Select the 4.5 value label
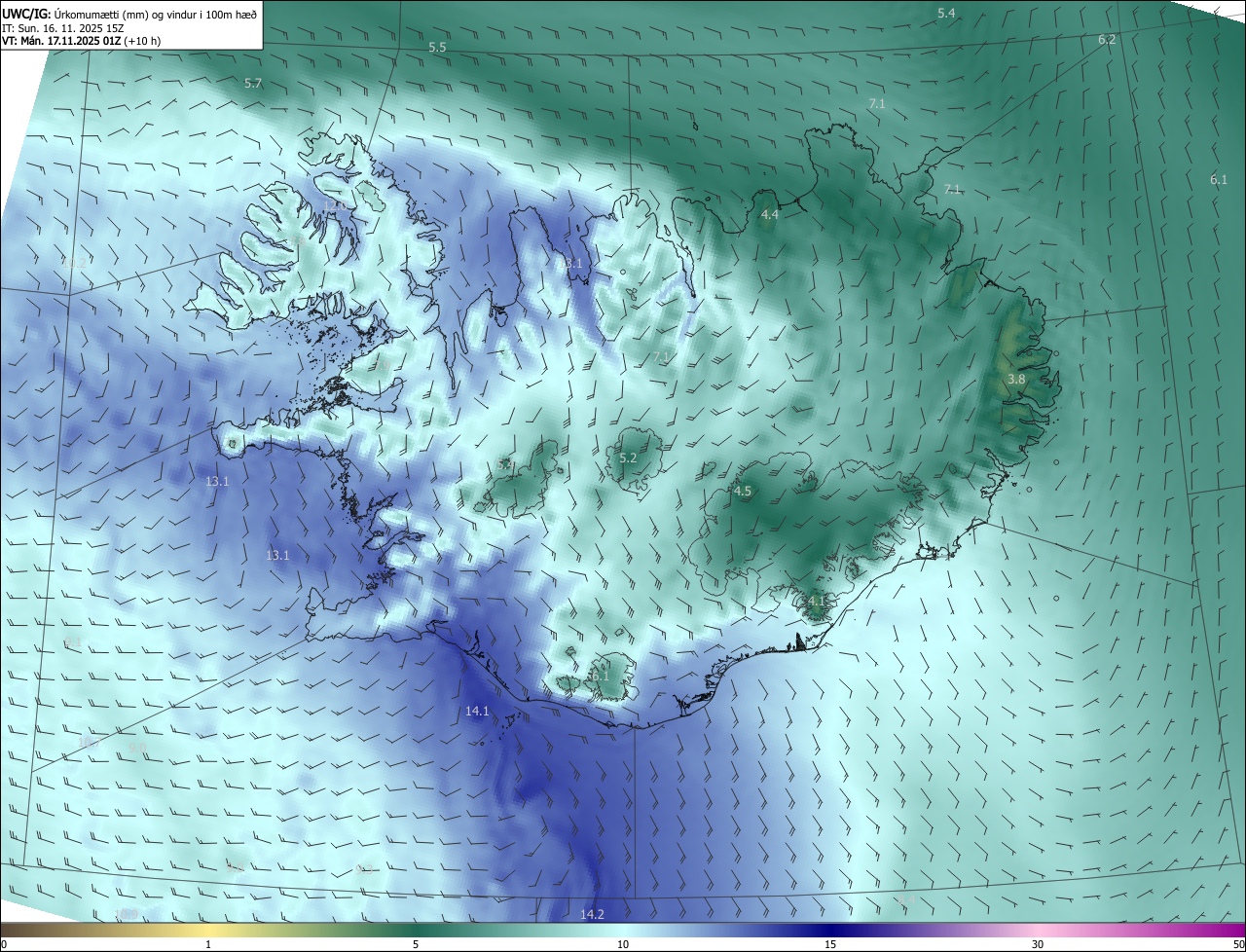The width and height of the screenshot is (1246, 952). 743,492
